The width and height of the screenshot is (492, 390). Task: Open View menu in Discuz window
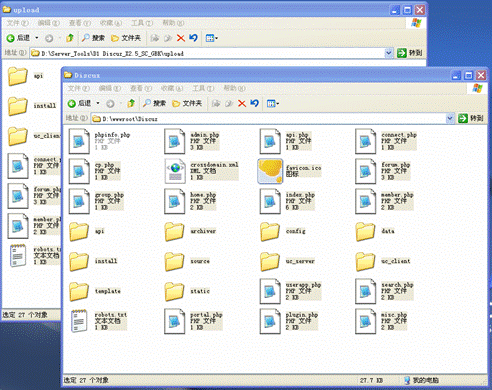coord(141,88)
